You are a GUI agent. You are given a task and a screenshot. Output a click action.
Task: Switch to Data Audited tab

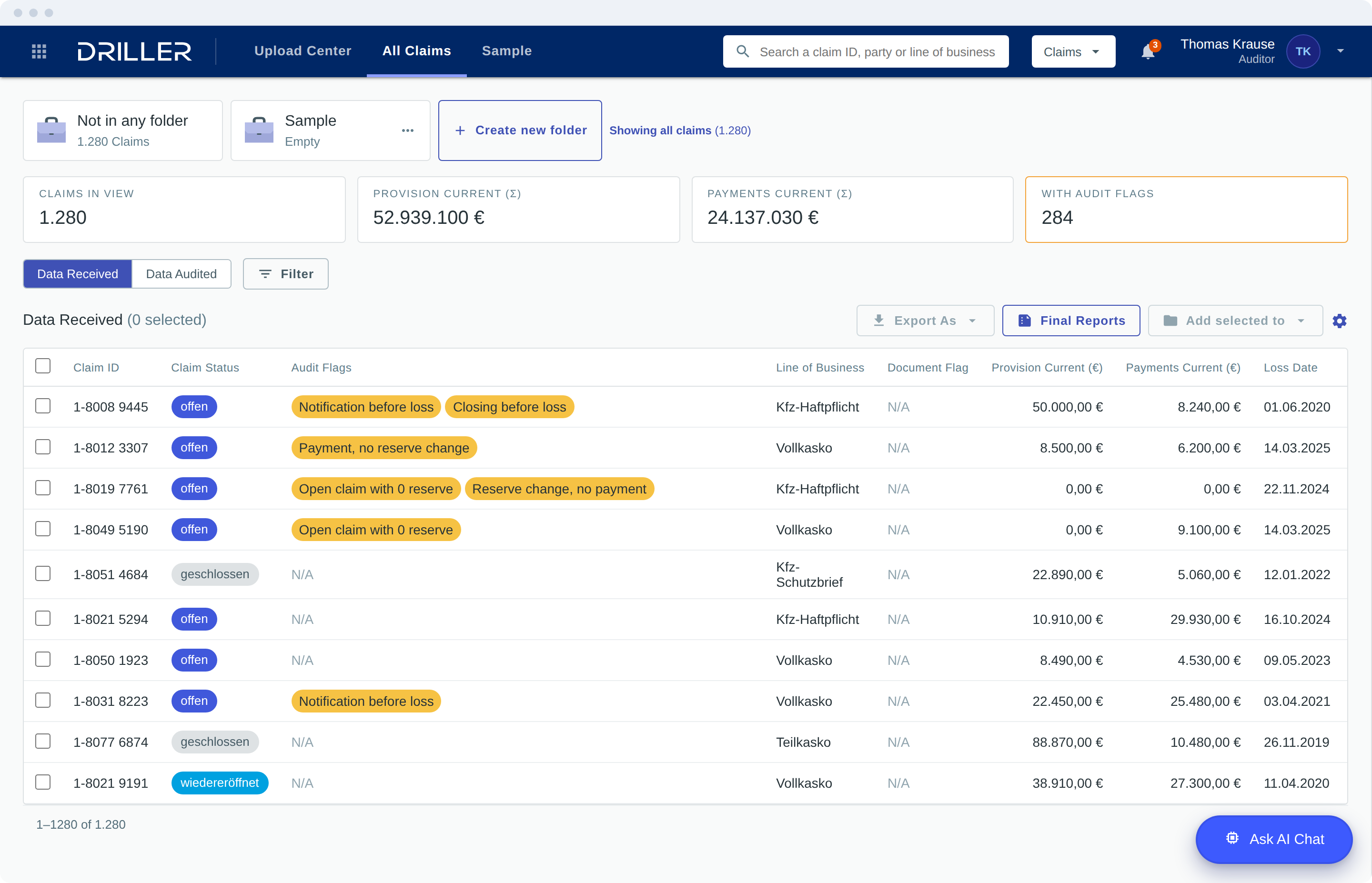(x=181, y=274)
